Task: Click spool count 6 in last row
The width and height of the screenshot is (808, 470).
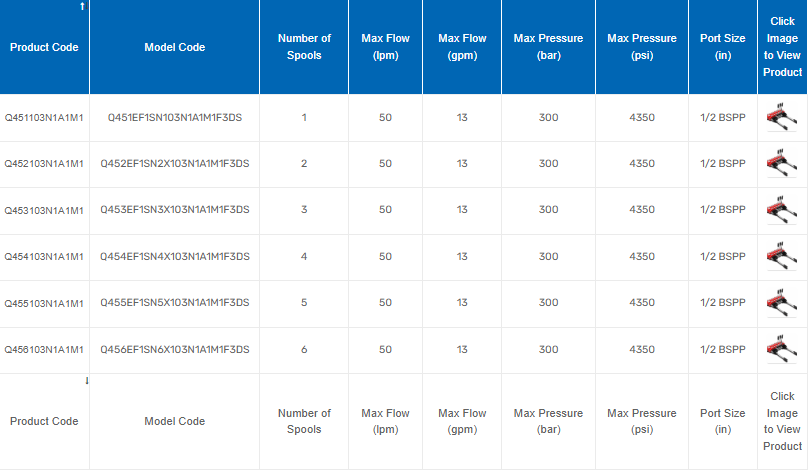Action: pos(304,349)
